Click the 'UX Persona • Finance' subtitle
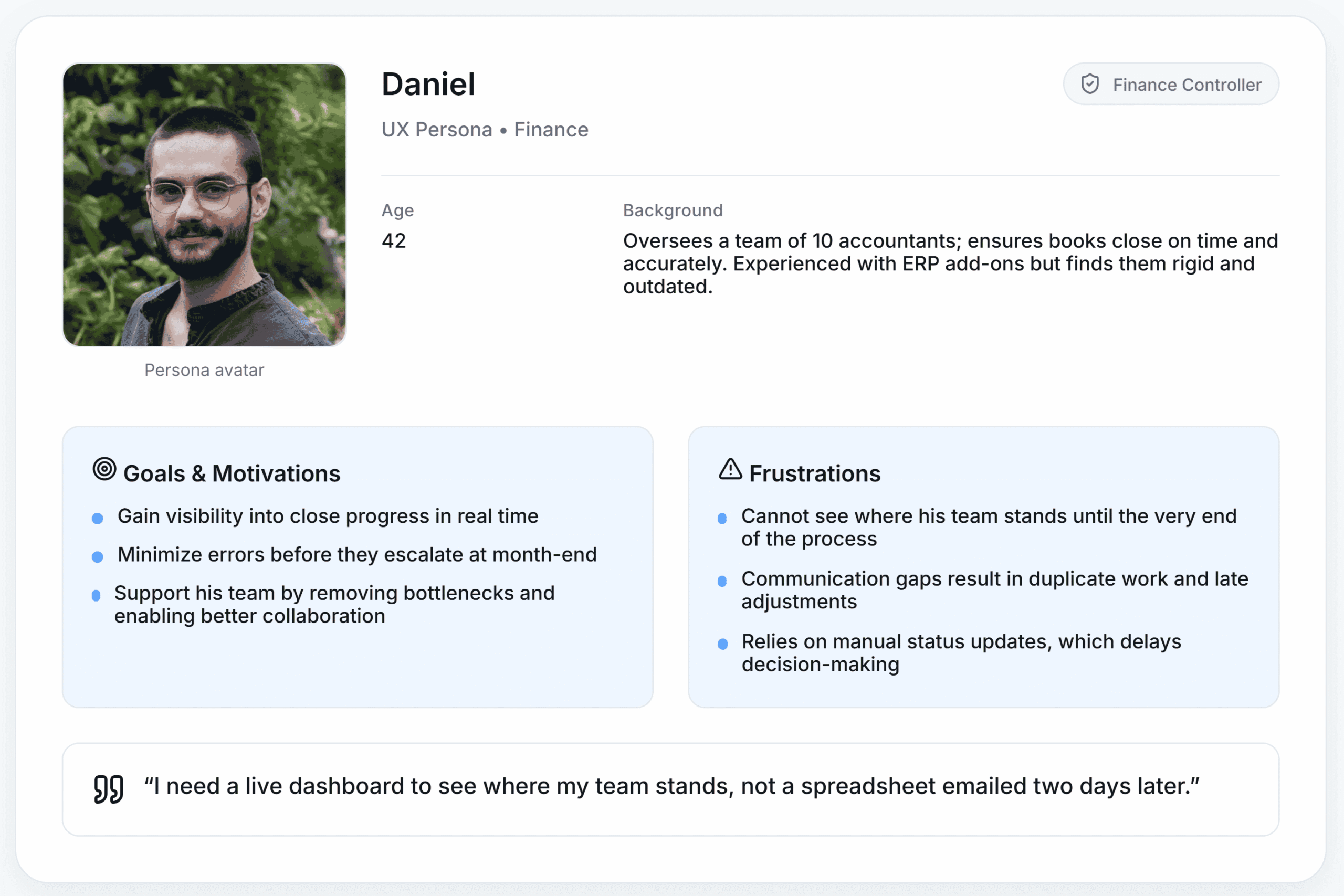 [485, 130]
